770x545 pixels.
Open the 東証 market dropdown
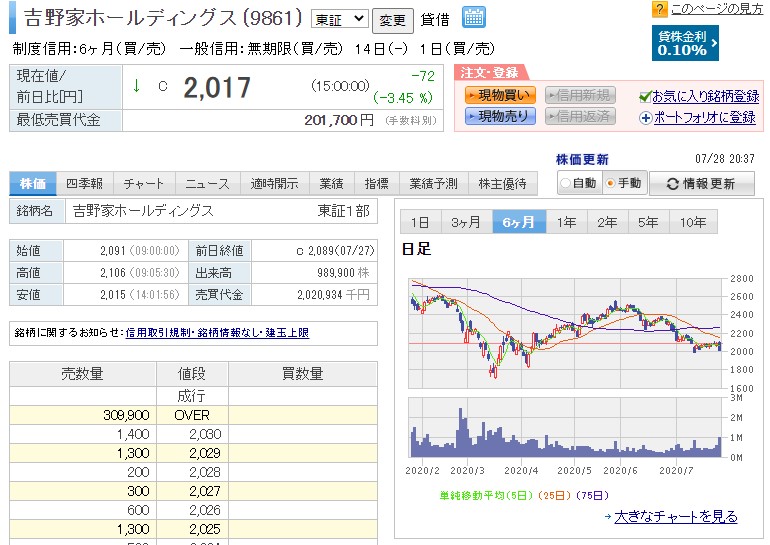click(339, 19)
